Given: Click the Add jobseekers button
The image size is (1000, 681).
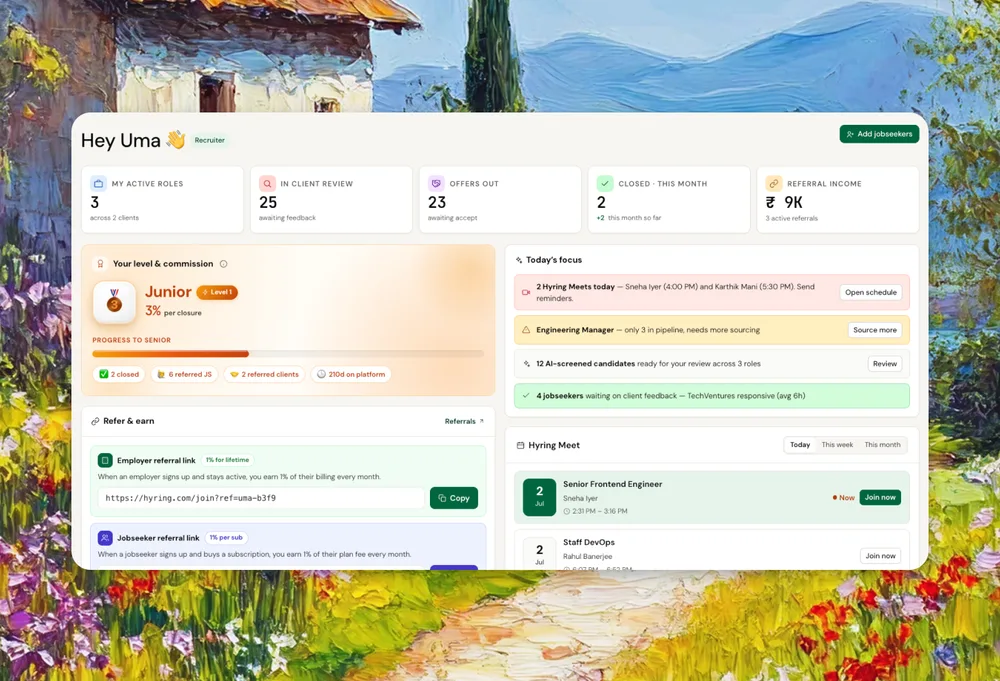Looking at the screenshot, I should tap(879, 134).
